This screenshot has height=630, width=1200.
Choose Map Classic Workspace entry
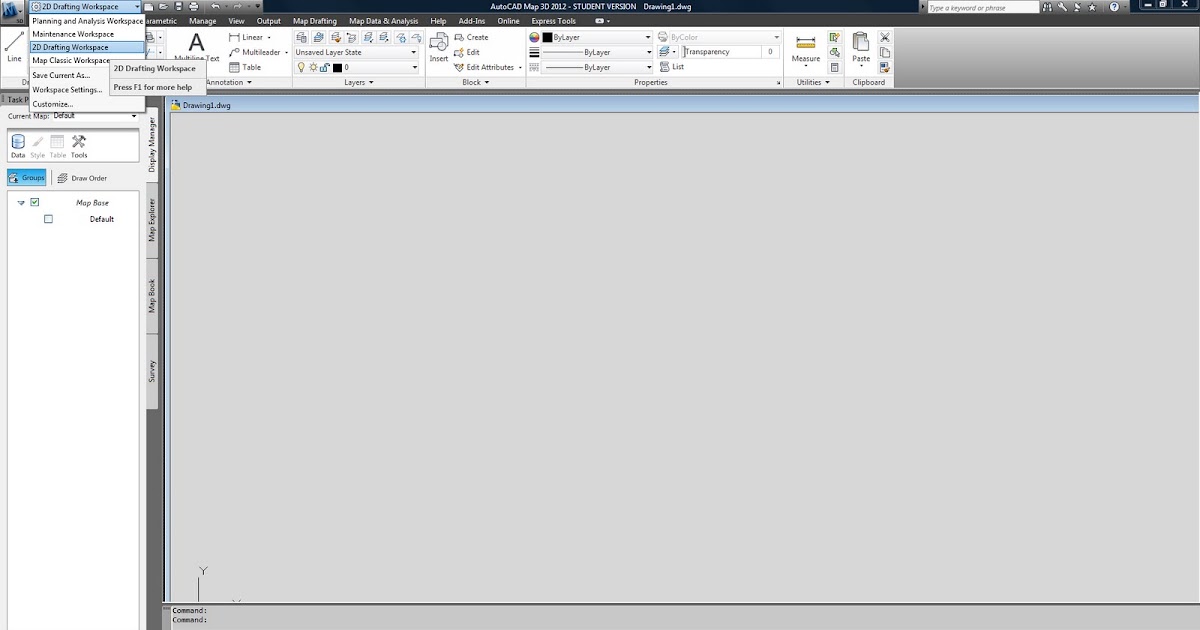click(x=70, y=61)
